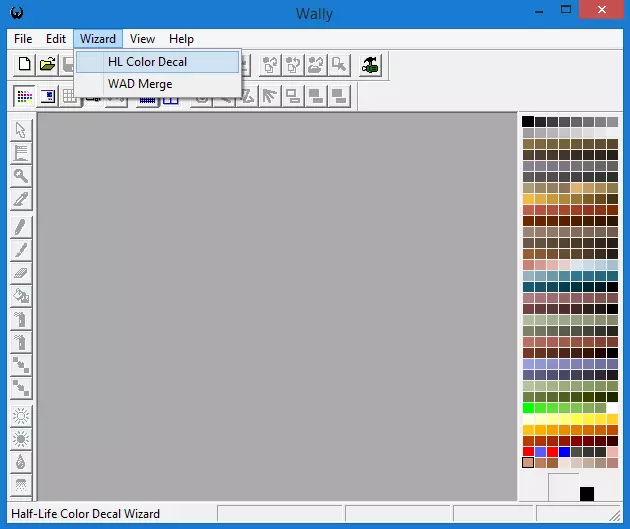Select the eraser tool
Viewport: 630px width, 529px height.
point(21,272)
